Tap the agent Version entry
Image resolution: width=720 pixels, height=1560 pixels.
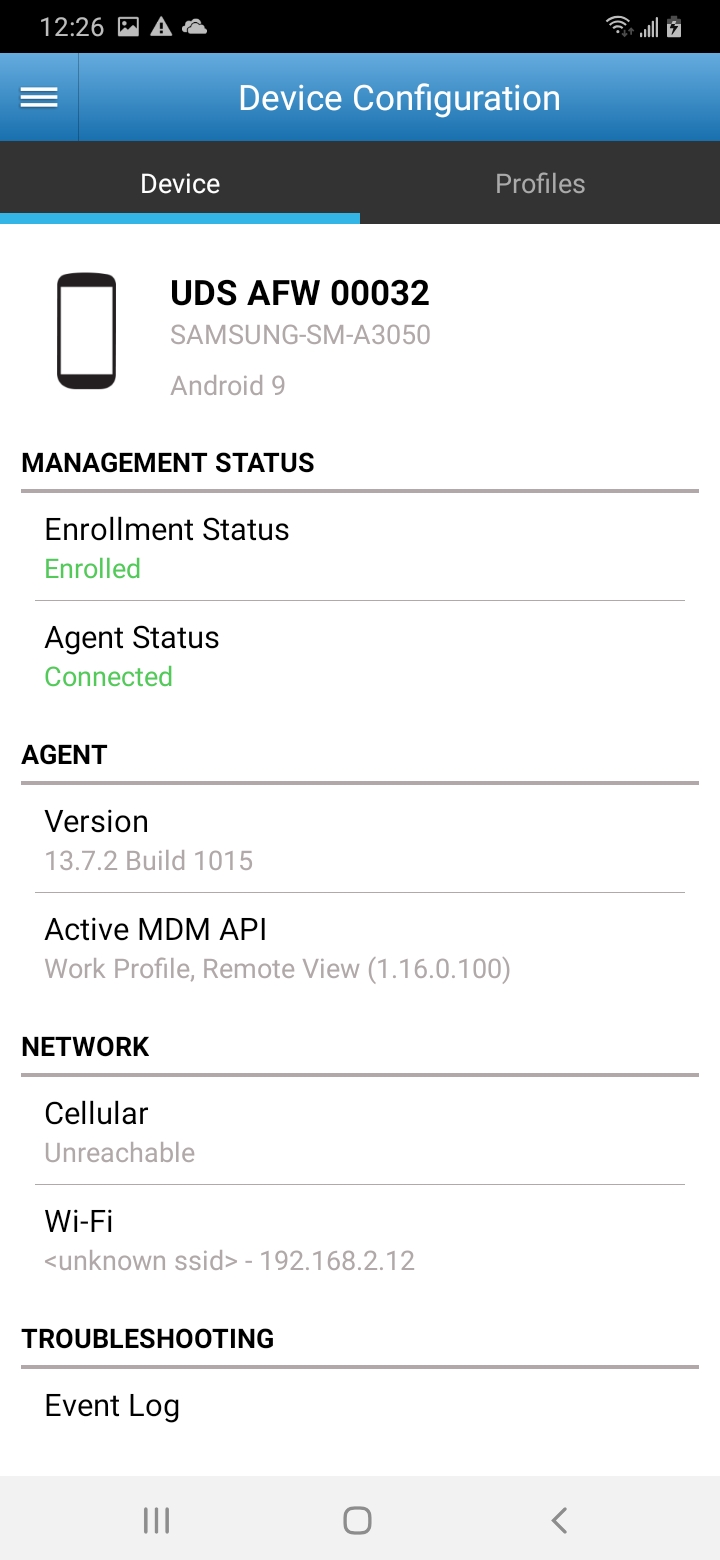[360, 840]
